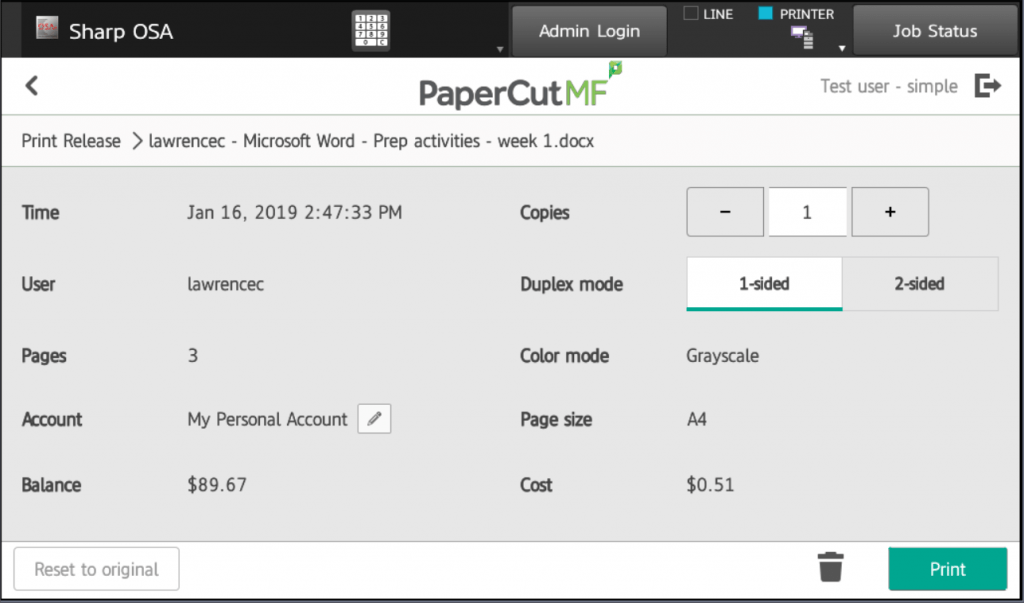Click the page size value 'A4'
The width and height of the screenshot is (1024, 603).
click(x=697, y=419)
